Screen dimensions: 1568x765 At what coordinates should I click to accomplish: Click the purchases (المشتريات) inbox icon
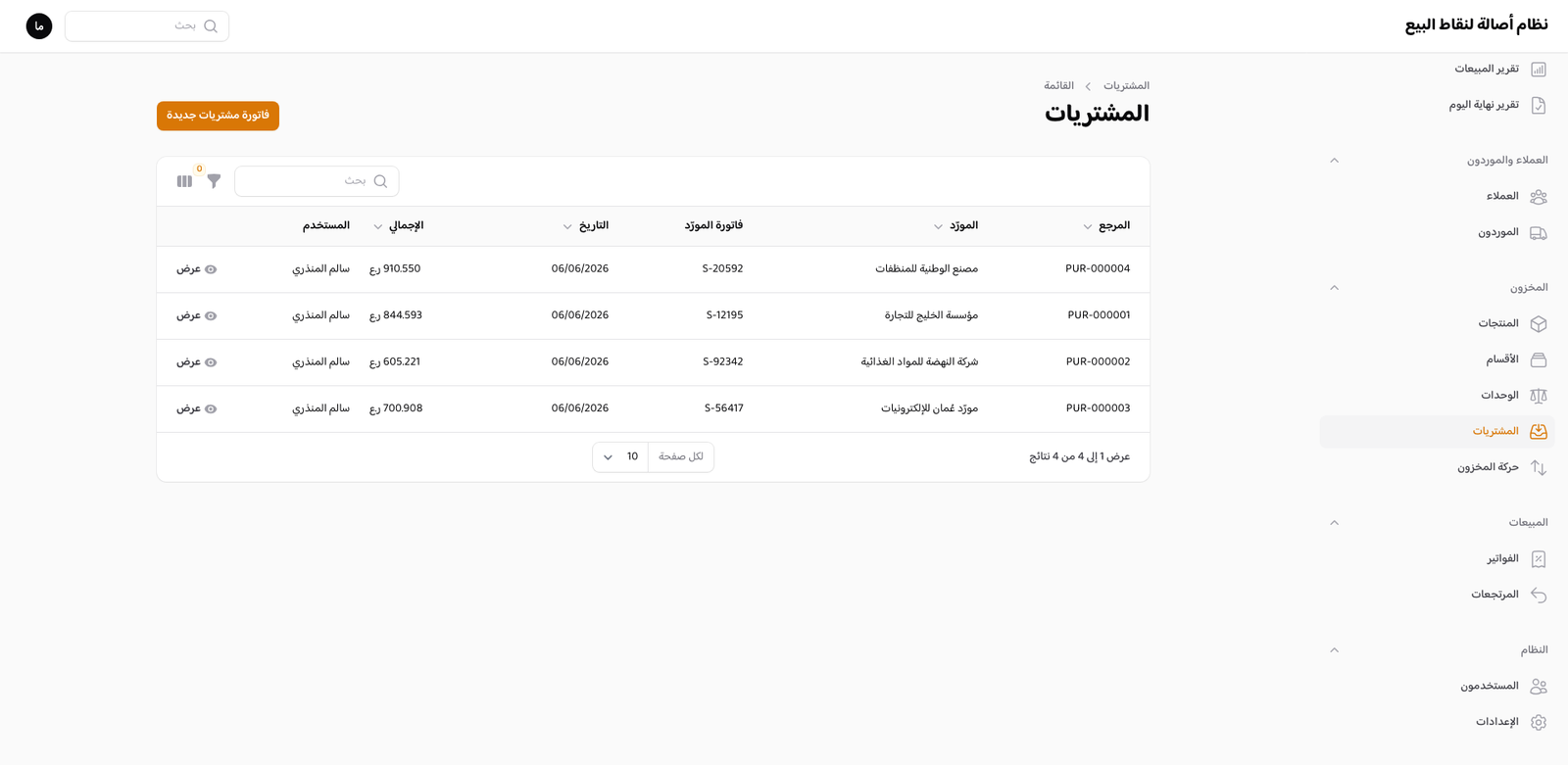coord(1539,432)
